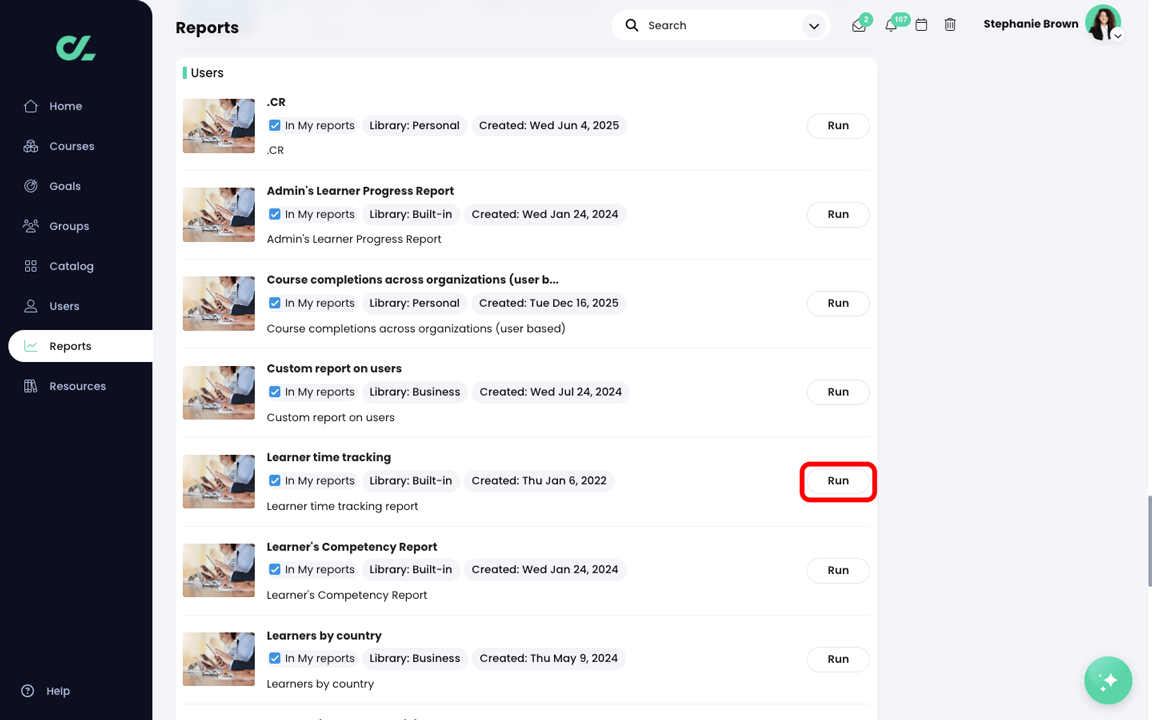
Task: Open Groups menu item
Action: 69,226
